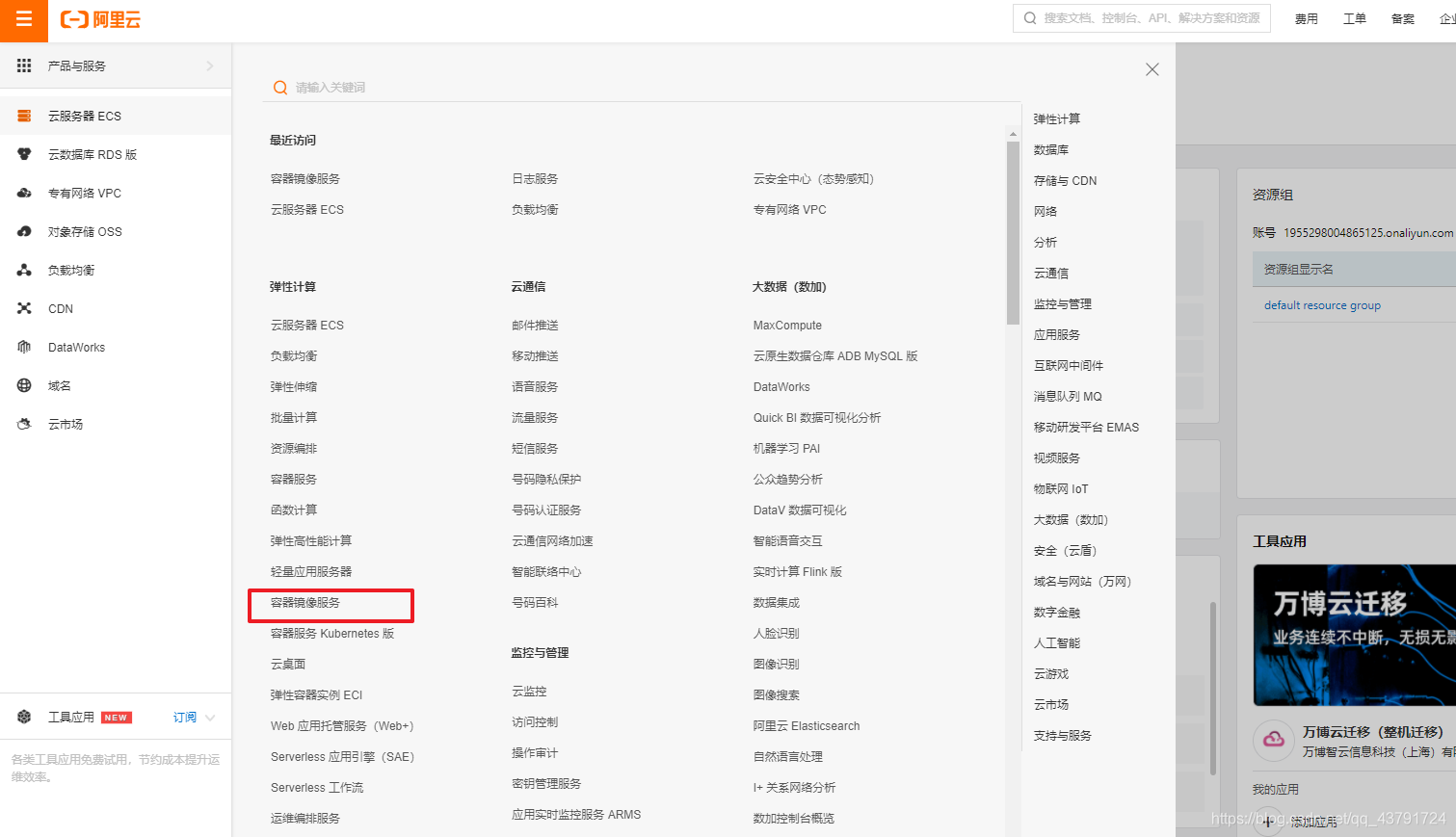Open 容器镜像服务 under 弹性计算
Viewport: 1456px width, 837px height.
[x=305, y=603]
